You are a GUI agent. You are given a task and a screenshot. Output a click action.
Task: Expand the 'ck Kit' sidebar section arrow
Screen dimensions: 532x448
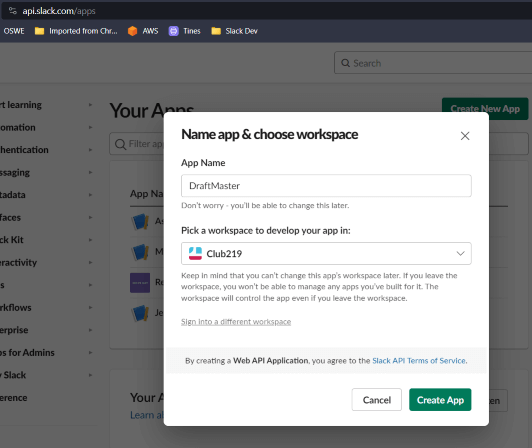(x=90, y=240)
